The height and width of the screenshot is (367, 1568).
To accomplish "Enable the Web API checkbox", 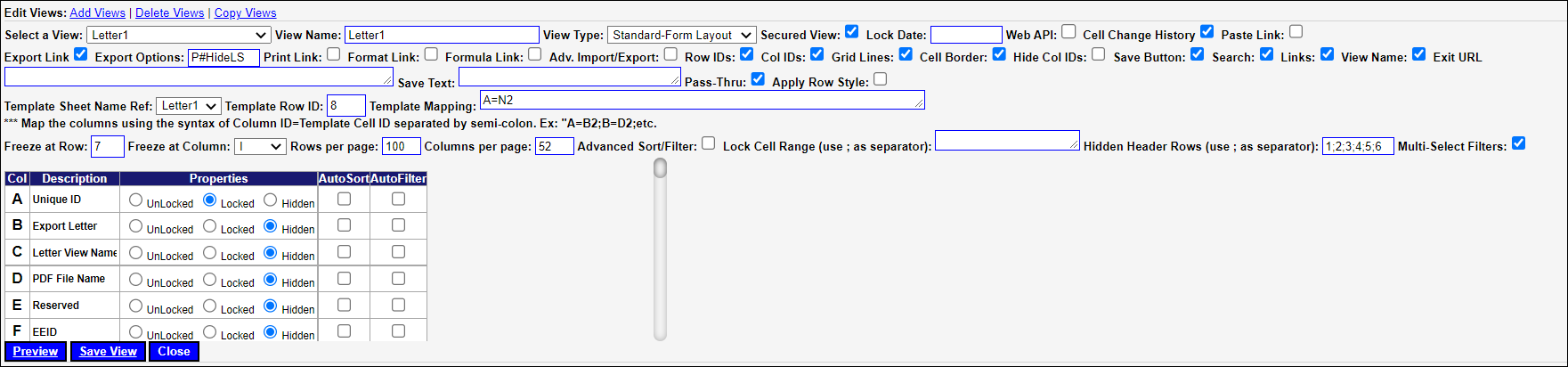I will (1068, 32).
